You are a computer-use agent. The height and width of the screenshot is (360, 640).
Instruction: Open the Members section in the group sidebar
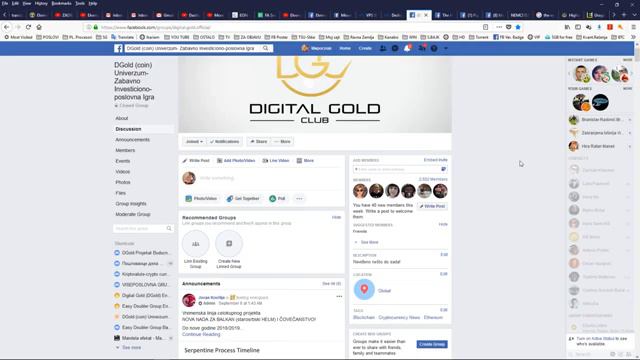125,150
